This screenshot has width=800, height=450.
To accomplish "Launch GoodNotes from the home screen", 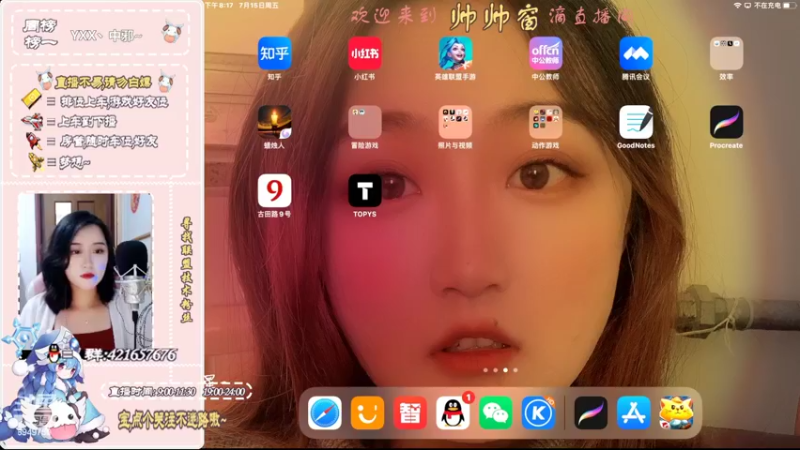I will [x=636, y=122].
